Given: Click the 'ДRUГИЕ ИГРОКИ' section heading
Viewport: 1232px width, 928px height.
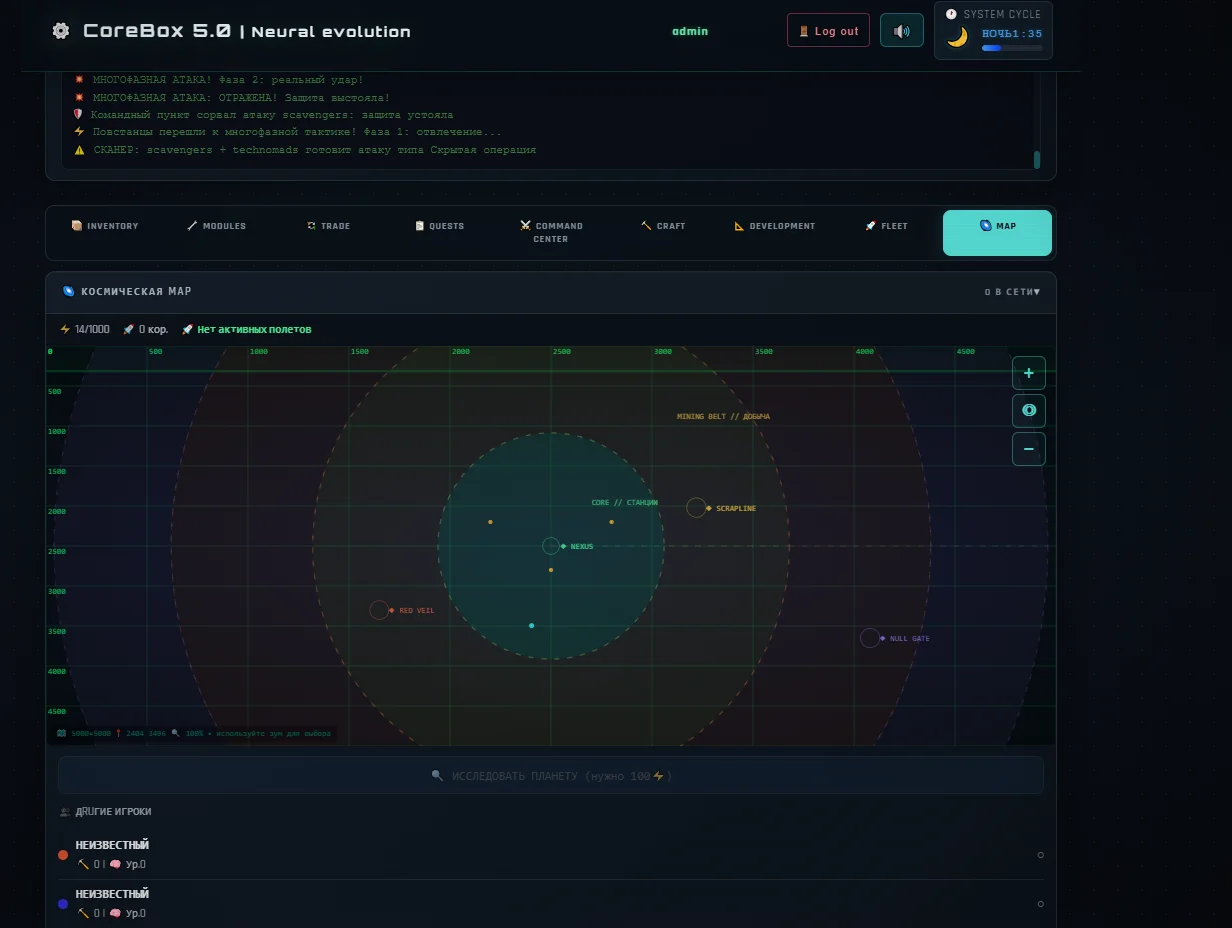Looking at the screenshot, I should pos(113,812).
